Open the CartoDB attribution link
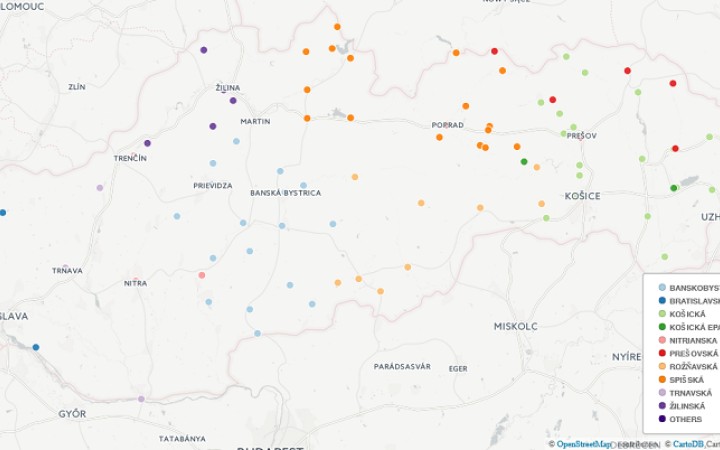 [688, 444]
